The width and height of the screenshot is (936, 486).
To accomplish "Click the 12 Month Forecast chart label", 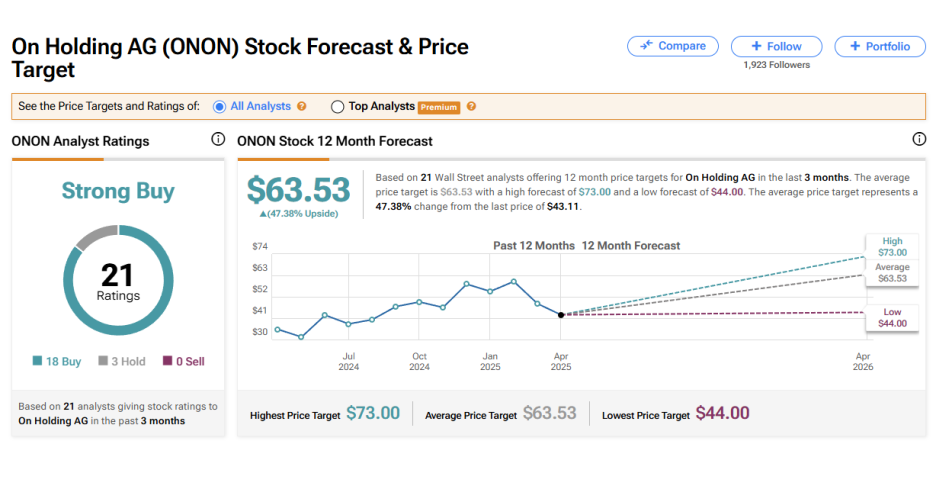I will (x=631, y=245).
